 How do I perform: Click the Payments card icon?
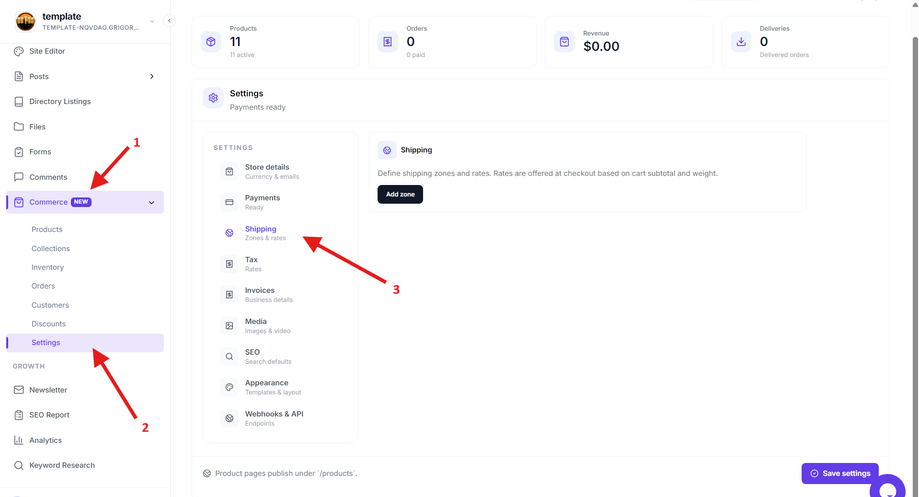[229, 202]
